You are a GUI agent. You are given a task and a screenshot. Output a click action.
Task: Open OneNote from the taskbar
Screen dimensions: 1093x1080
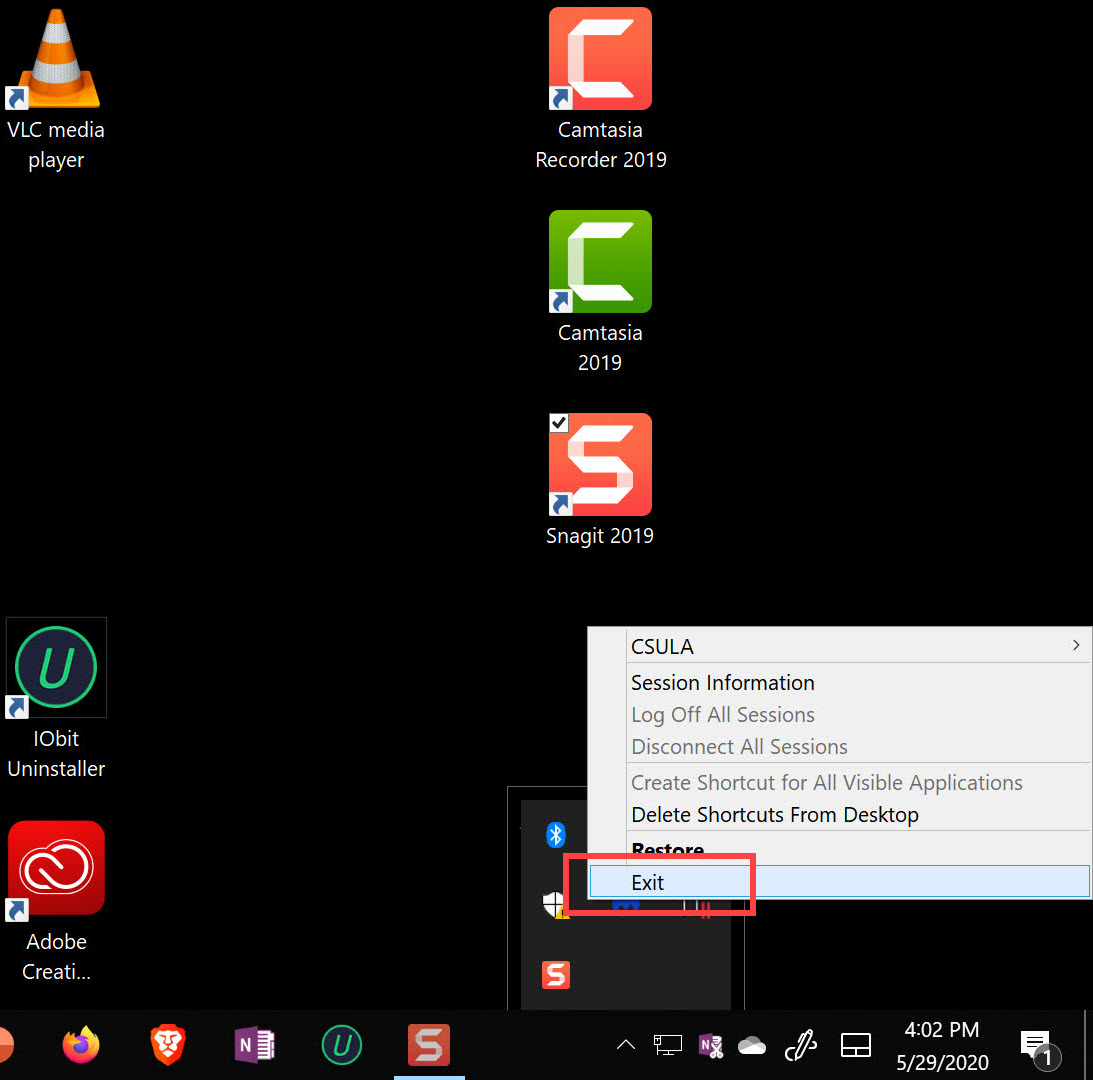point(254,1045)
